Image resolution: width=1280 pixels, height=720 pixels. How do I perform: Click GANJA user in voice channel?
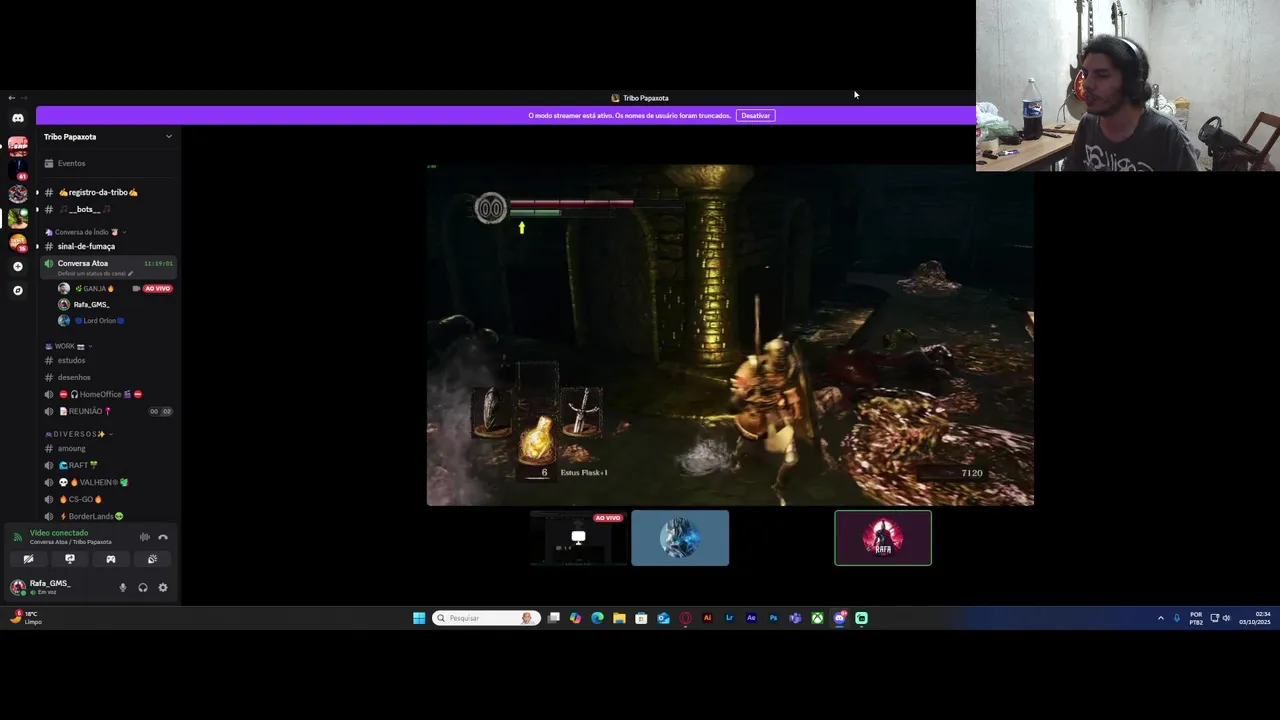click(x=95, y=289)
